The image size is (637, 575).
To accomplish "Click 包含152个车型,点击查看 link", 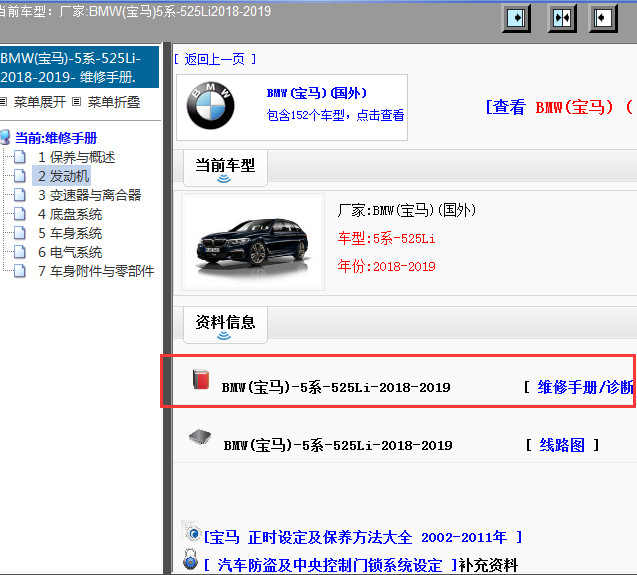I will (335, 115).
